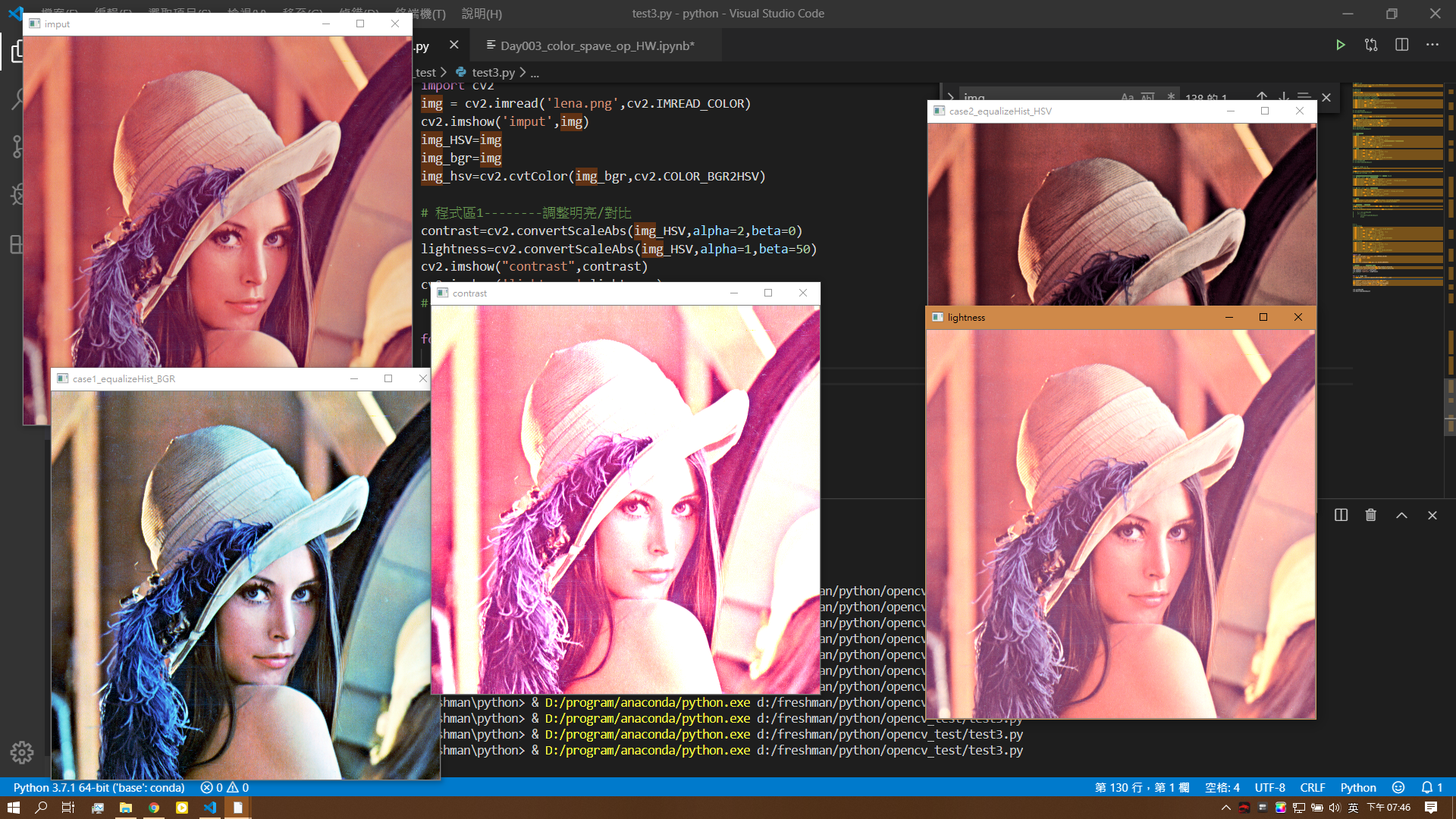
Task: Close the test3.py editor tab
Action: [453, 45]
